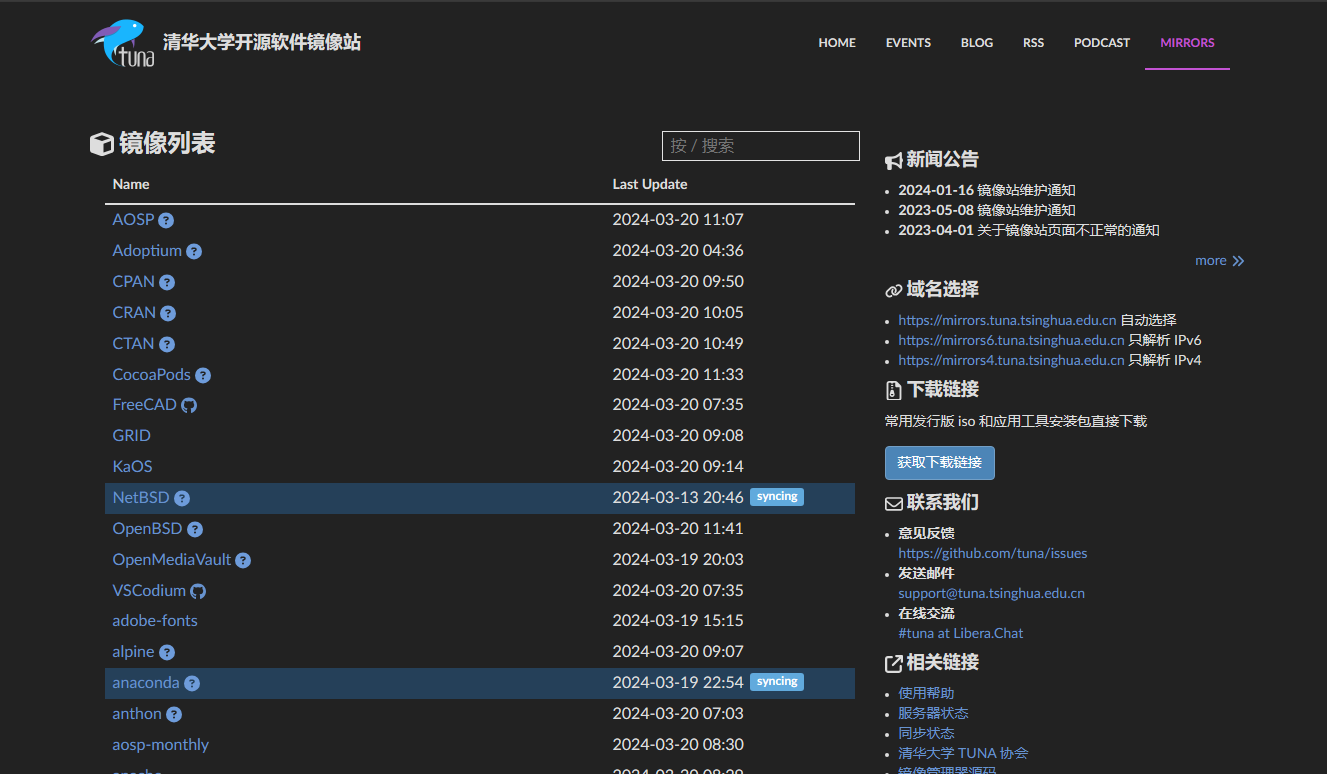Show help for anthon mirror
This screenshot has height=774, width=1327.
(174, 715)
